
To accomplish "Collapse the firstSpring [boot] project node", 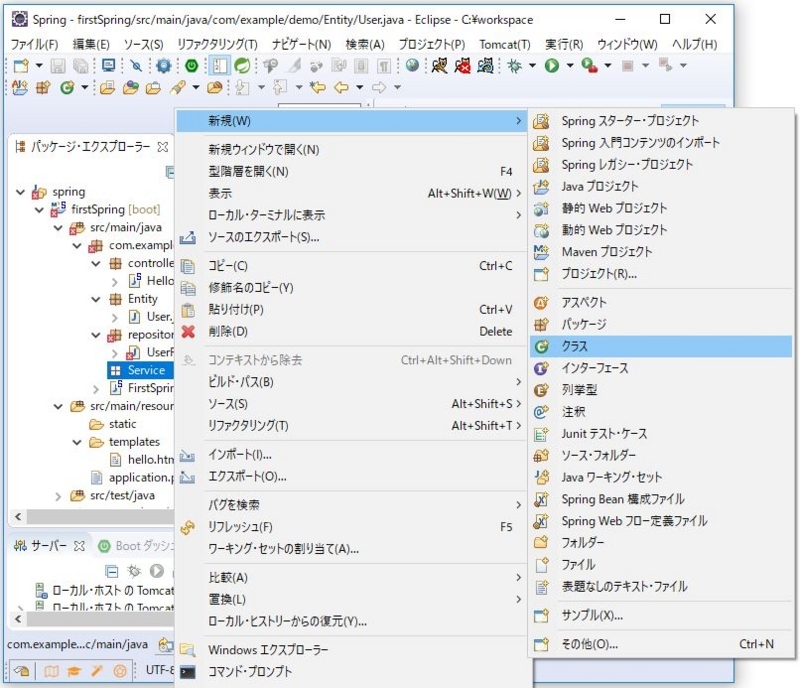I will 39,210.
